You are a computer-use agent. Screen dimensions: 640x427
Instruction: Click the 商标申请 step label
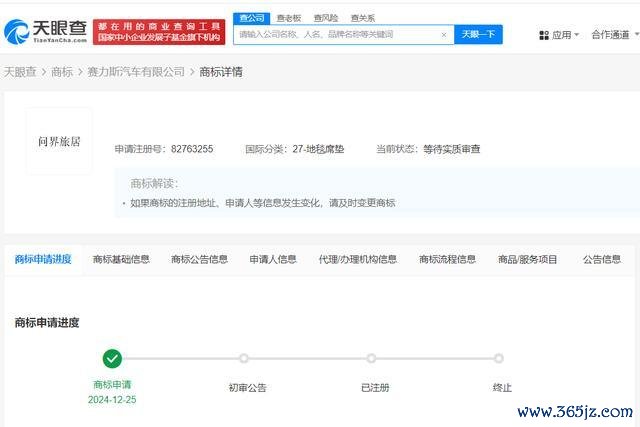(x=112, y=385)
